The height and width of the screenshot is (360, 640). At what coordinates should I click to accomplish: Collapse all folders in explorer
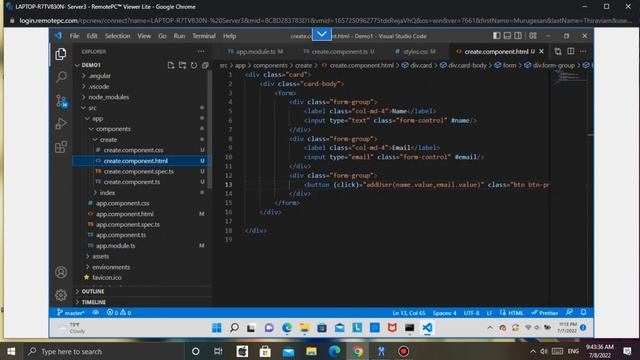[x=205, y=65]
